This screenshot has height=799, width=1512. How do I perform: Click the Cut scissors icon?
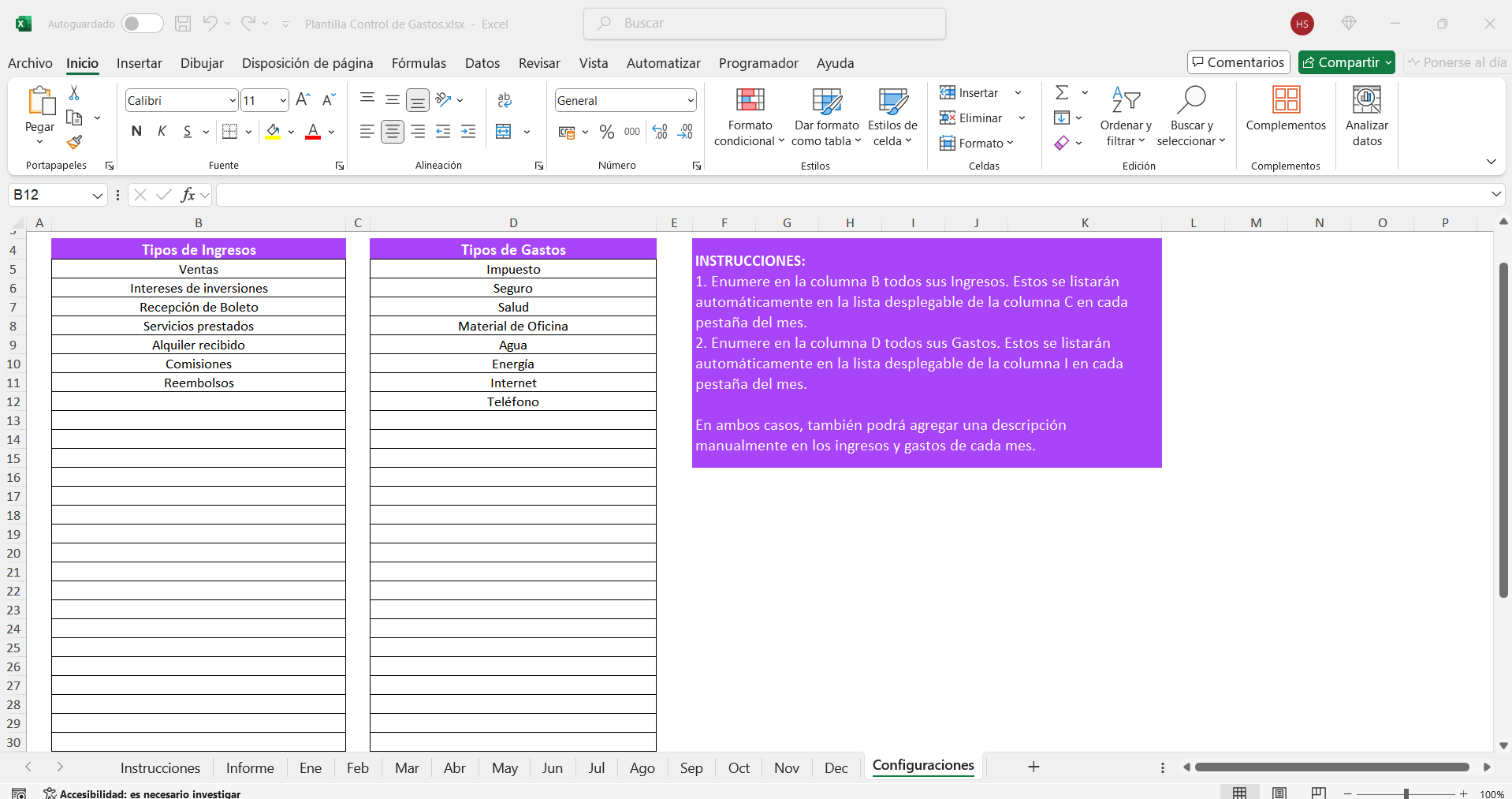(x=74, y=93)
